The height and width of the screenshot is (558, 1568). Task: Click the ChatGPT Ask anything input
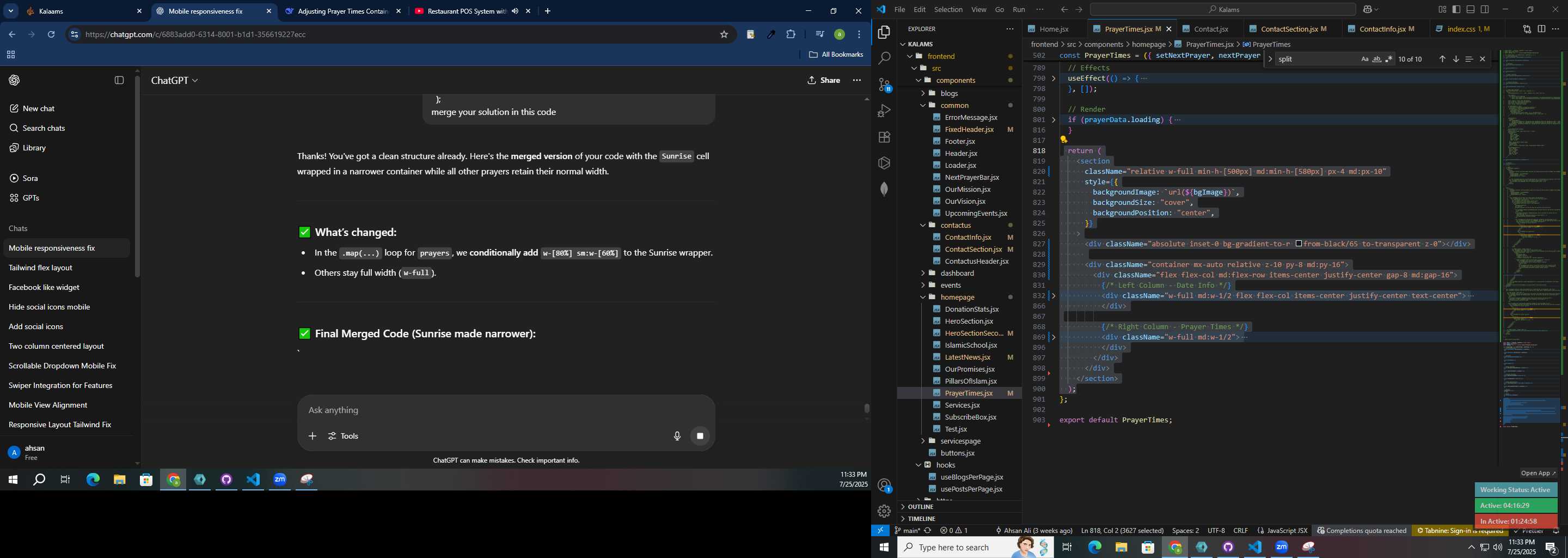[505, 410]
